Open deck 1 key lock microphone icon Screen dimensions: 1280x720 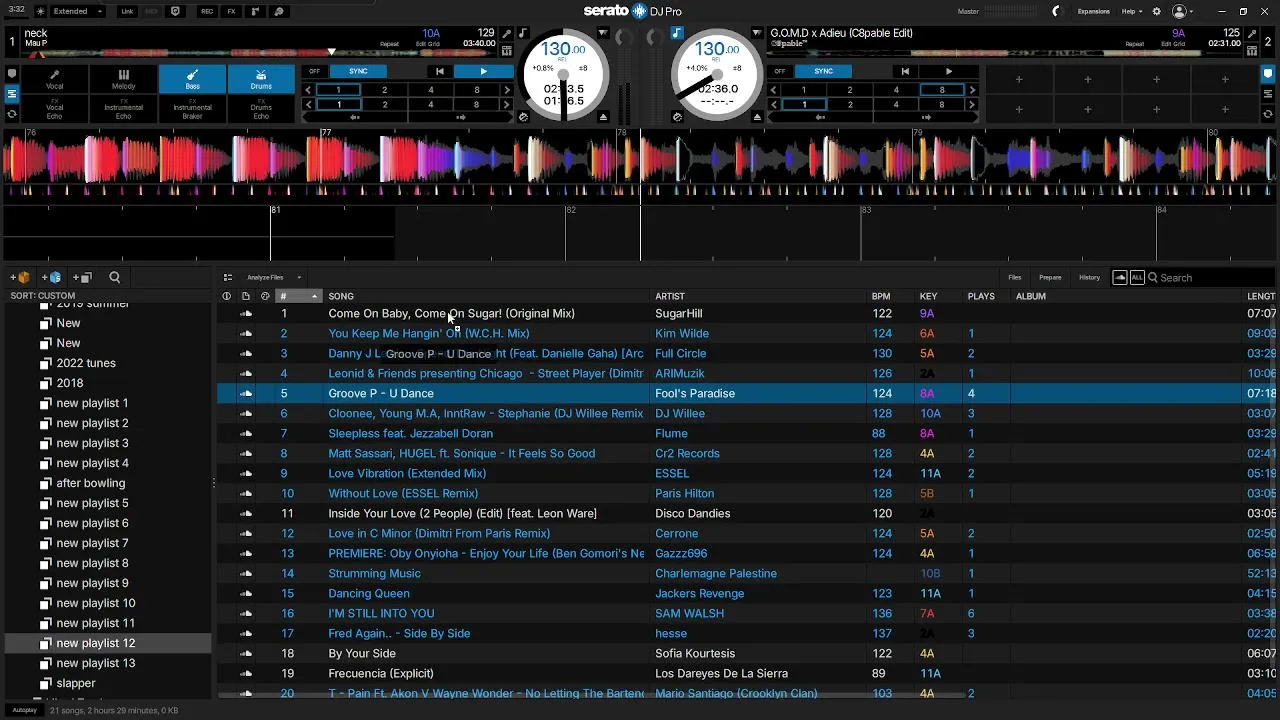click(508, 34)
